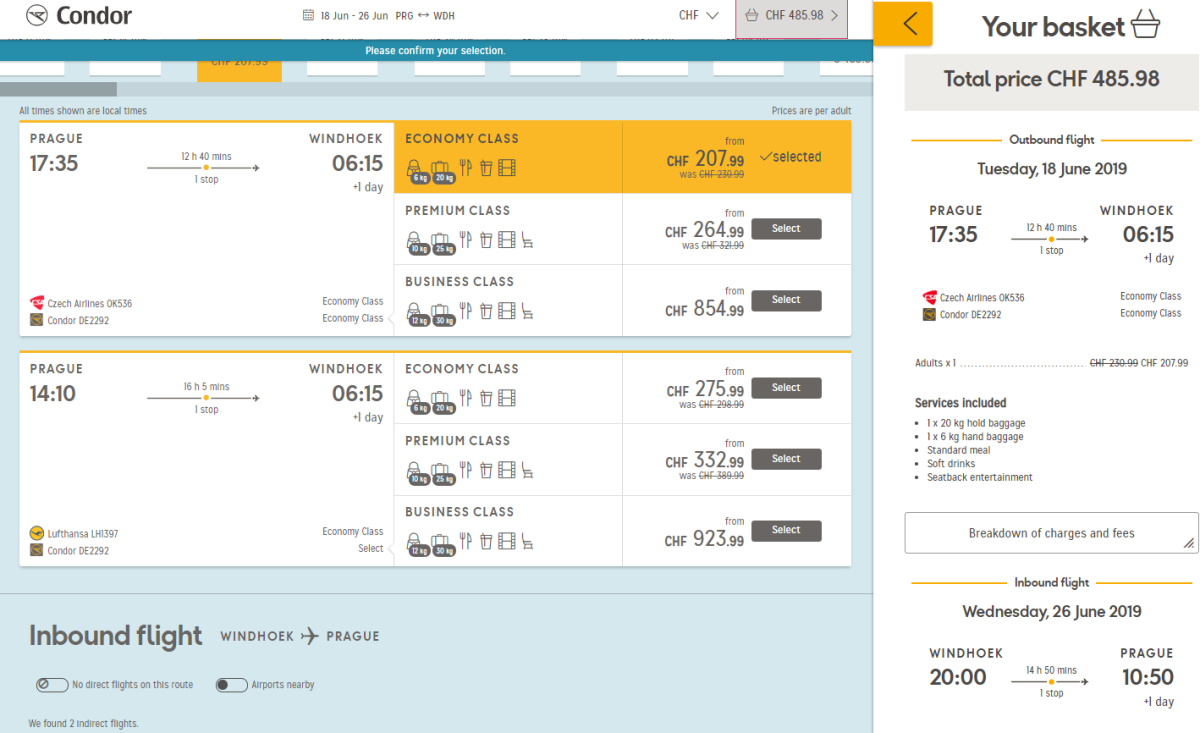Click the 6 kg hand baggage icon in selected Economy
Viewport: 1200px width, 733px height.
pyautogui.click(x=417, y=170)
